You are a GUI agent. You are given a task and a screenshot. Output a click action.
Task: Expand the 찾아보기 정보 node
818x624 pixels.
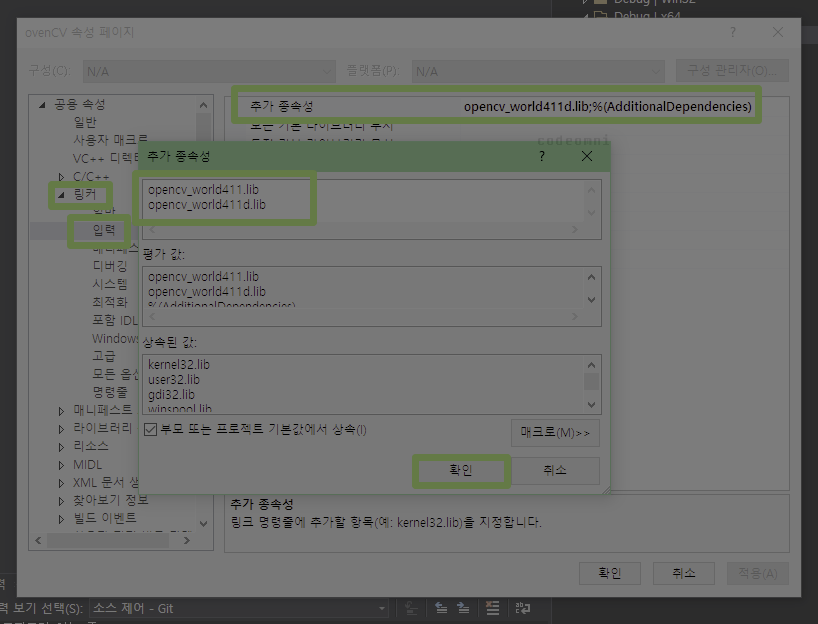62,501
